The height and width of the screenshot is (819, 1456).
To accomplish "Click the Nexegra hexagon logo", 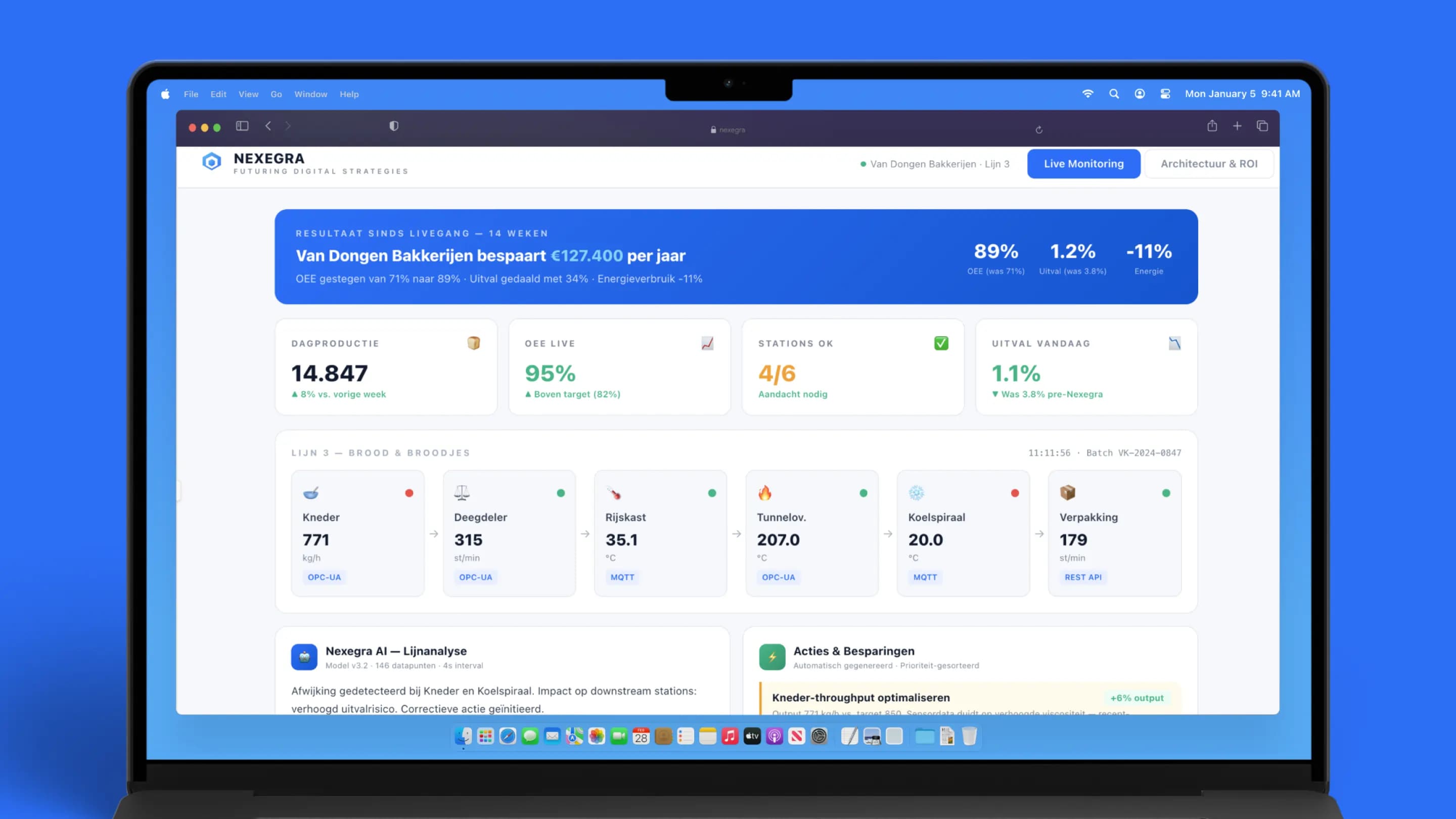I will pos(211,162).
